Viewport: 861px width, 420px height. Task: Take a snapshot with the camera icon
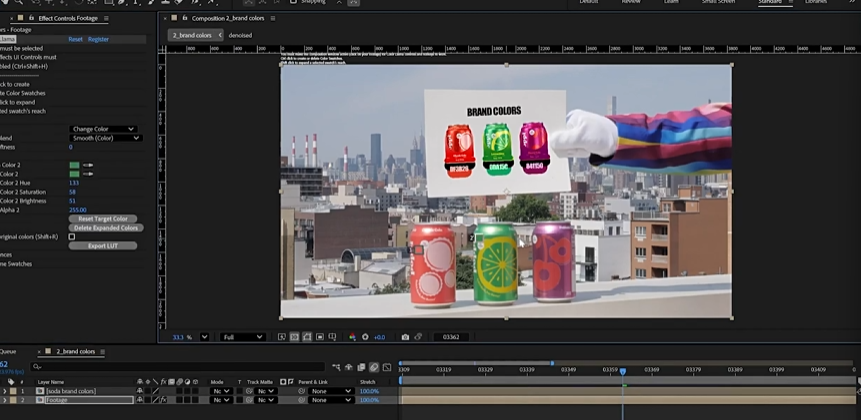coord(405,337)
